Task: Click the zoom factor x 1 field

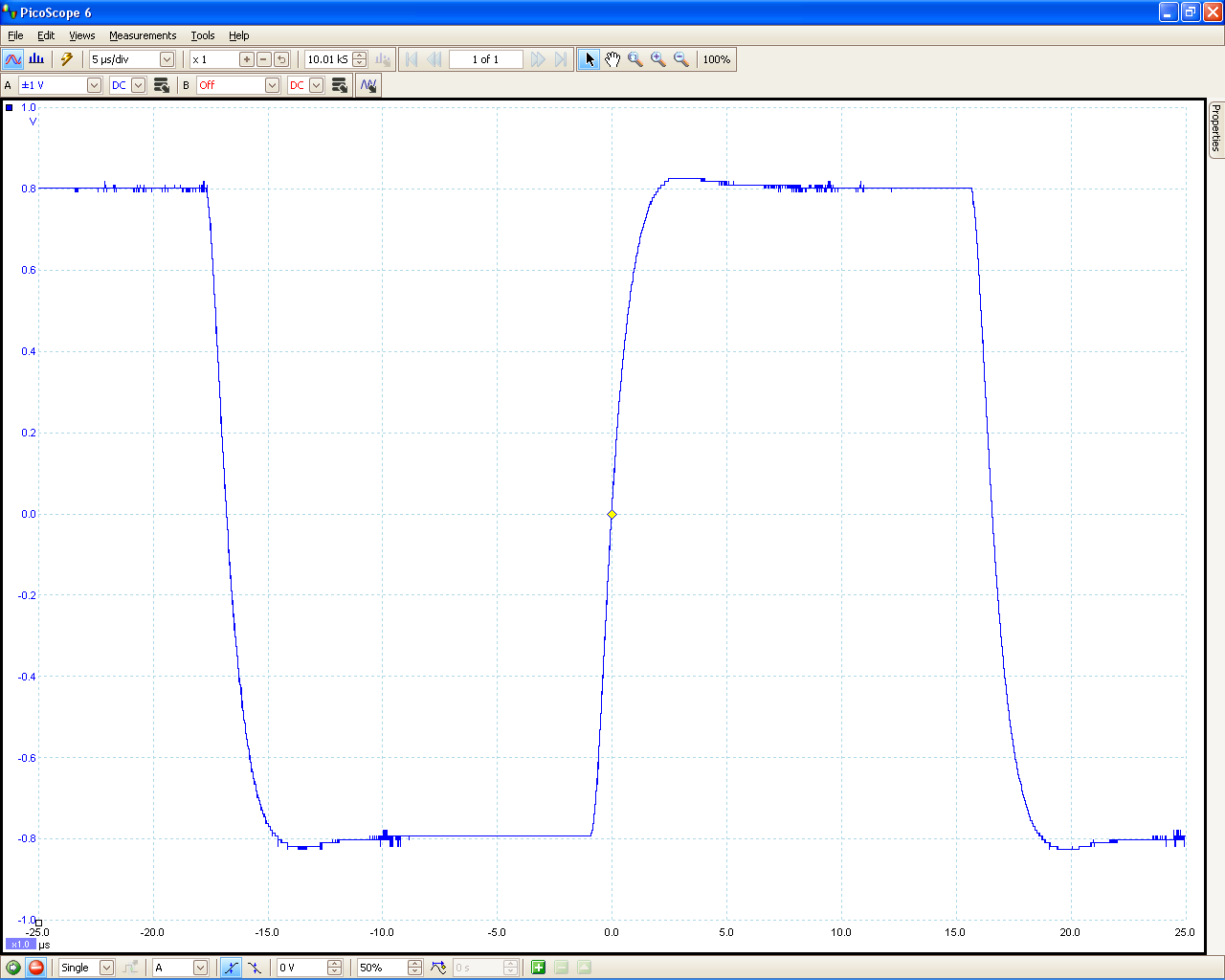Action: tap(213, 59)
